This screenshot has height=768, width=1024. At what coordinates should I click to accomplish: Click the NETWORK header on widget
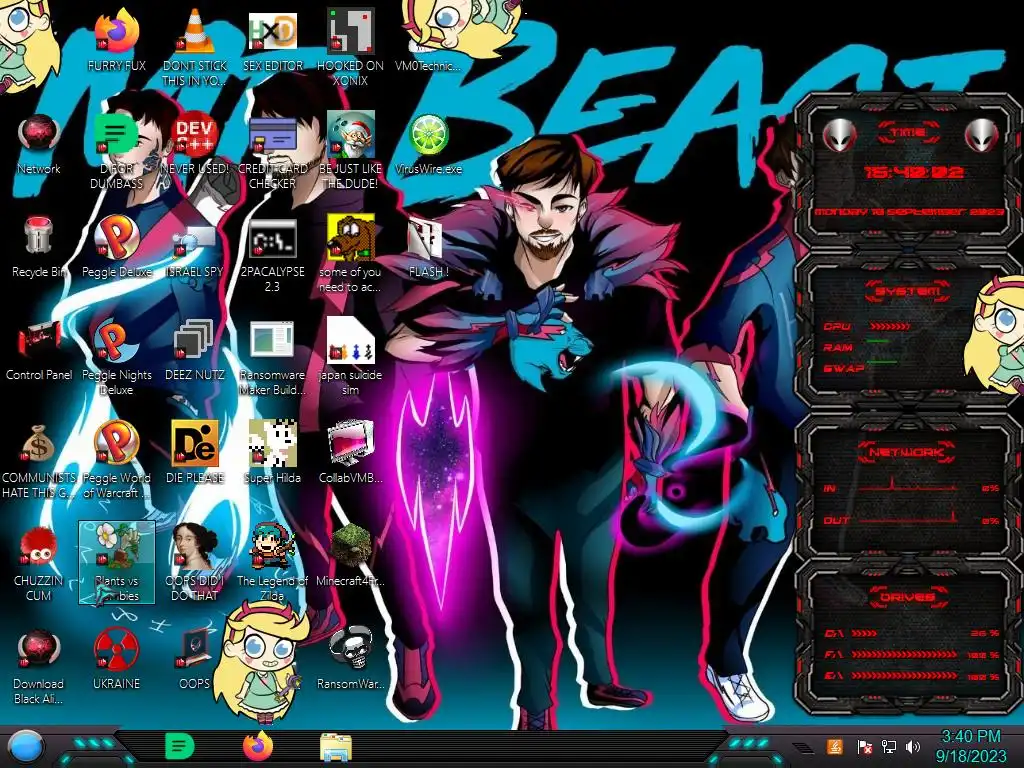point(906,452)
